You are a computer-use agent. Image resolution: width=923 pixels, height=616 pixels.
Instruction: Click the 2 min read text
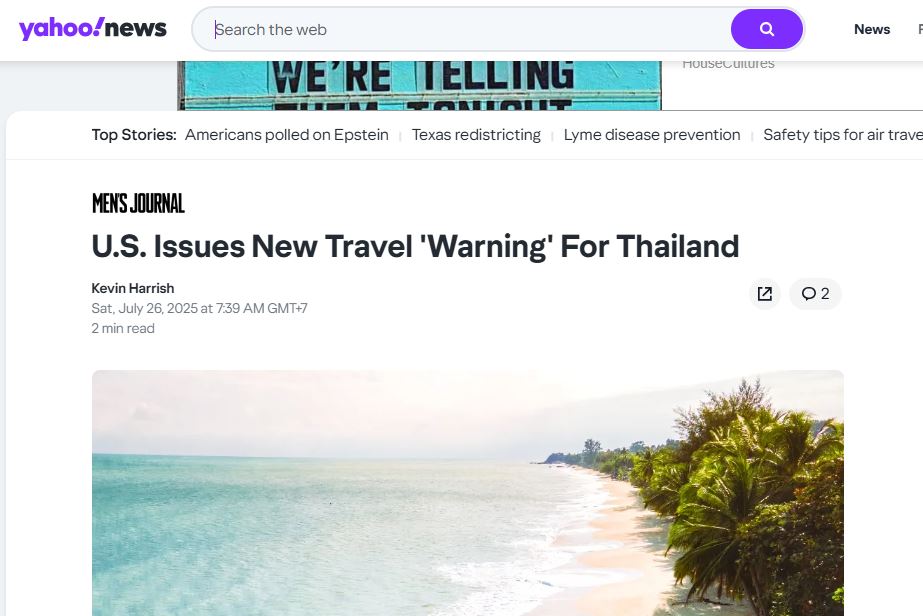click(x=123, y=329)
